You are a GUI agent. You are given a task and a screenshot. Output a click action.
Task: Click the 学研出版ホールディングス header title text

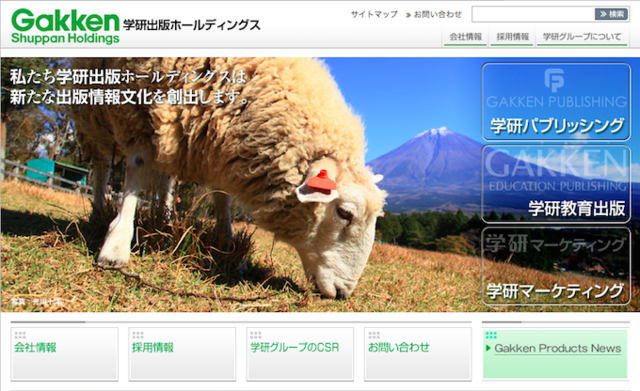(191, 25)
